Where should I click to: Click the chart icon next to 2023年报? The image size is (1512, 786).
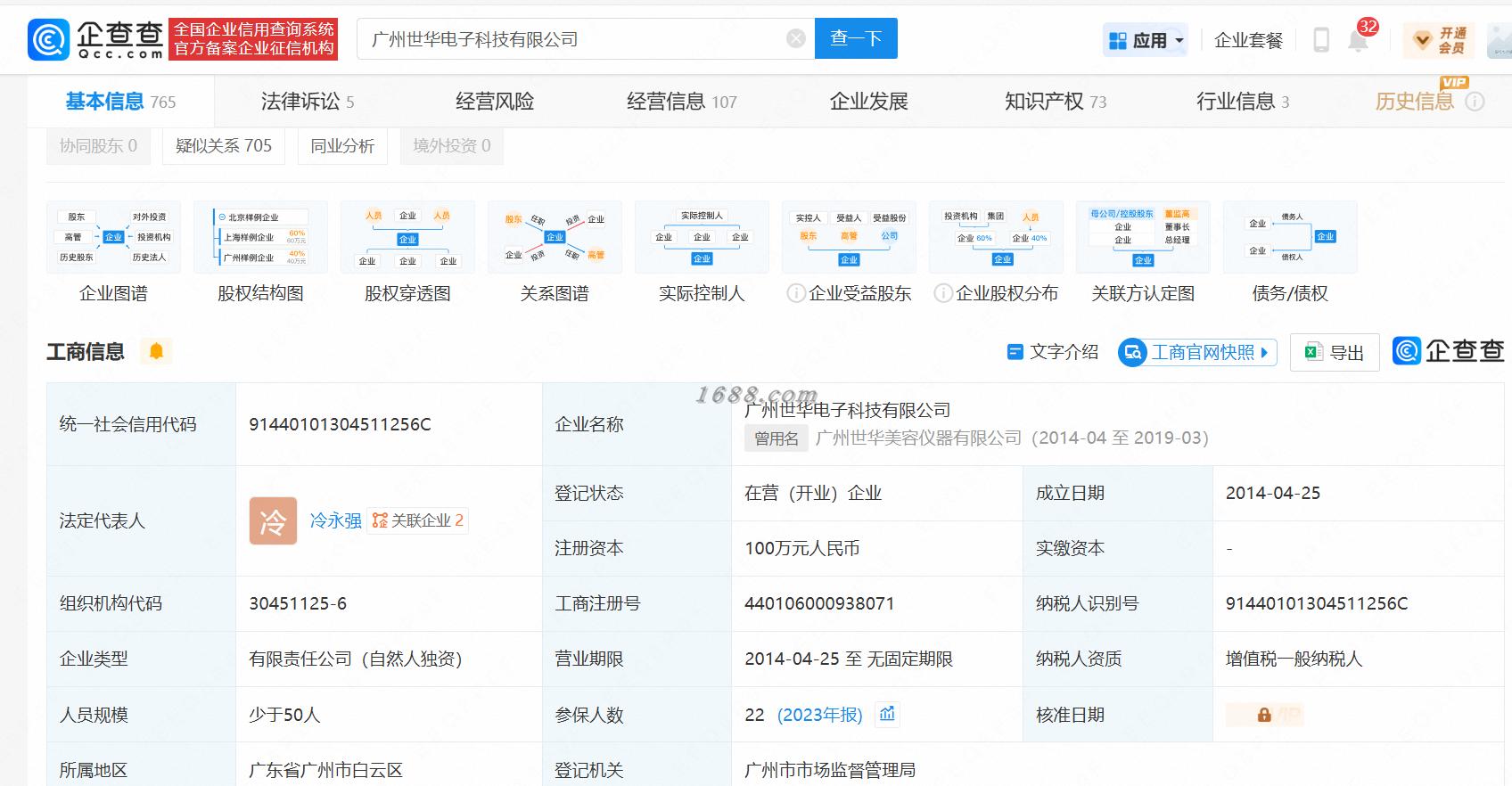[x=887, y=714]
